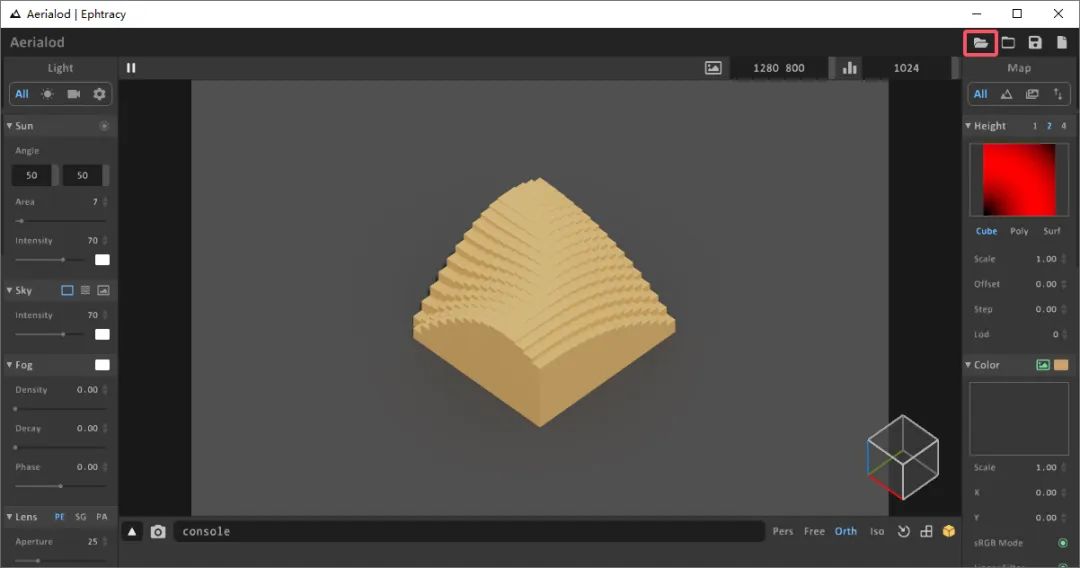Collapse the Sky section
The height and width of the screenshot is (568, 1080).
(9, 291)
